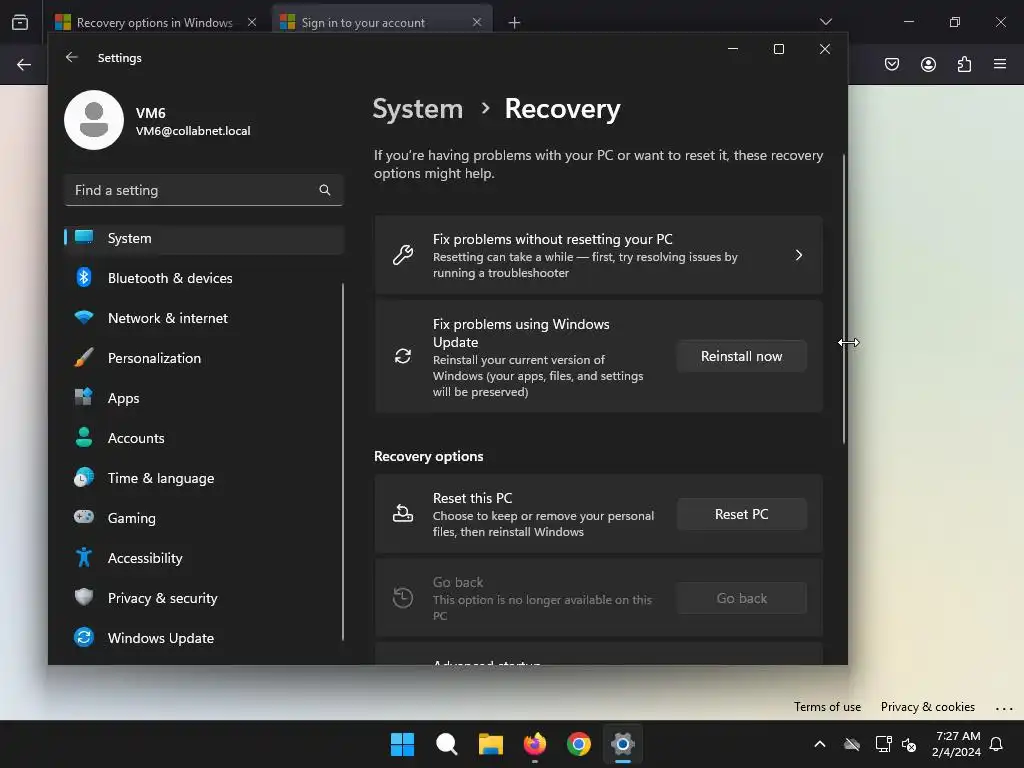Open Time & language settings
Viewport: 1024px width, 768px height.
point(204,478)
